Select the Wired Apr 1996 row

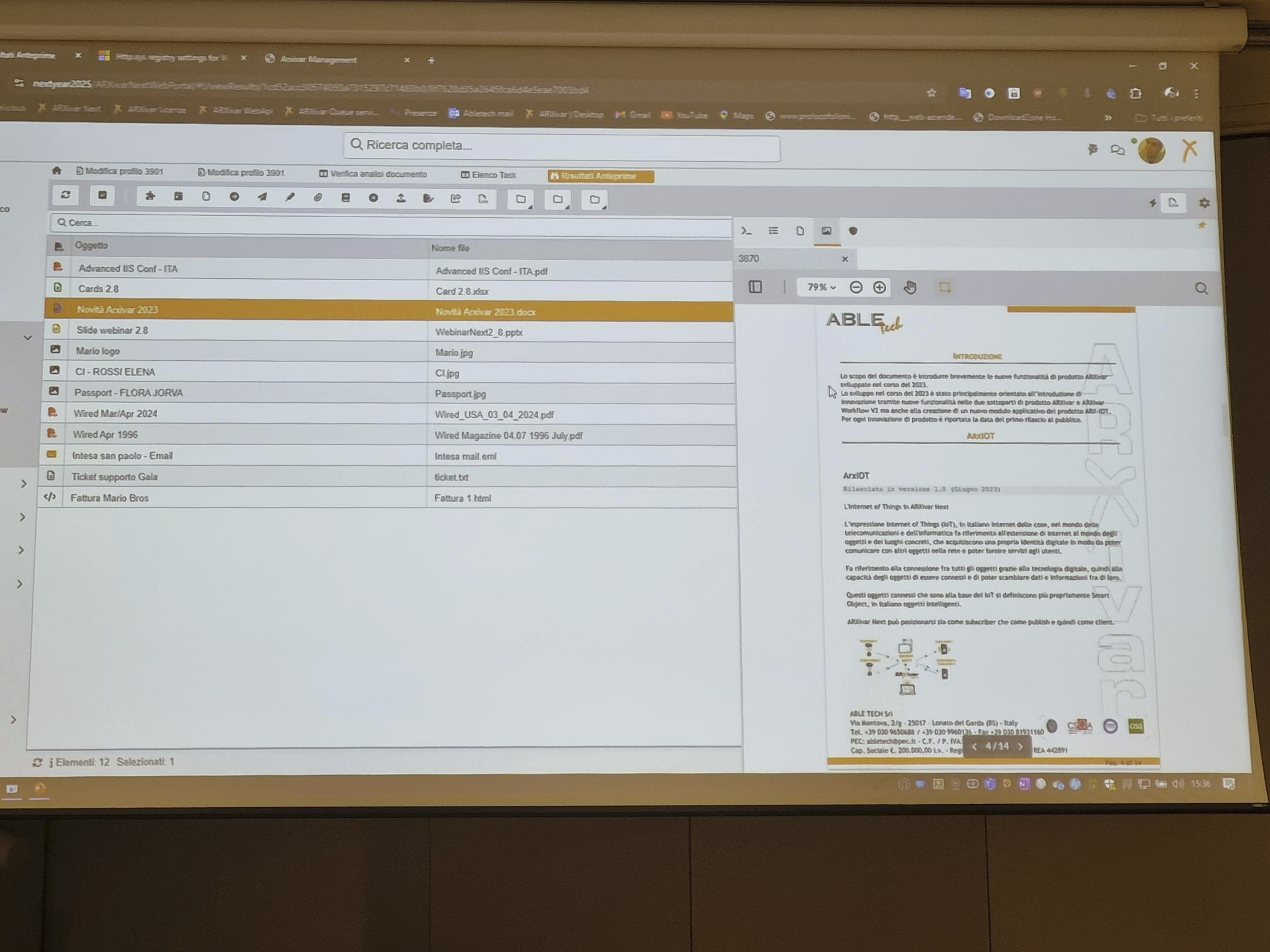[388, 434]
